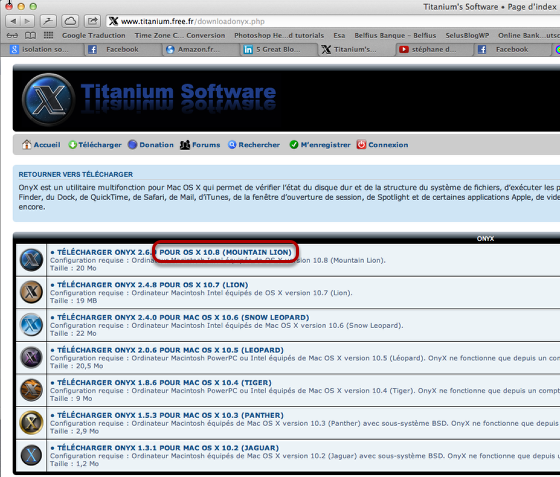Click the Share toolbar button
Viewport: 560px width, 477px height.
click(x=92, y=21)
